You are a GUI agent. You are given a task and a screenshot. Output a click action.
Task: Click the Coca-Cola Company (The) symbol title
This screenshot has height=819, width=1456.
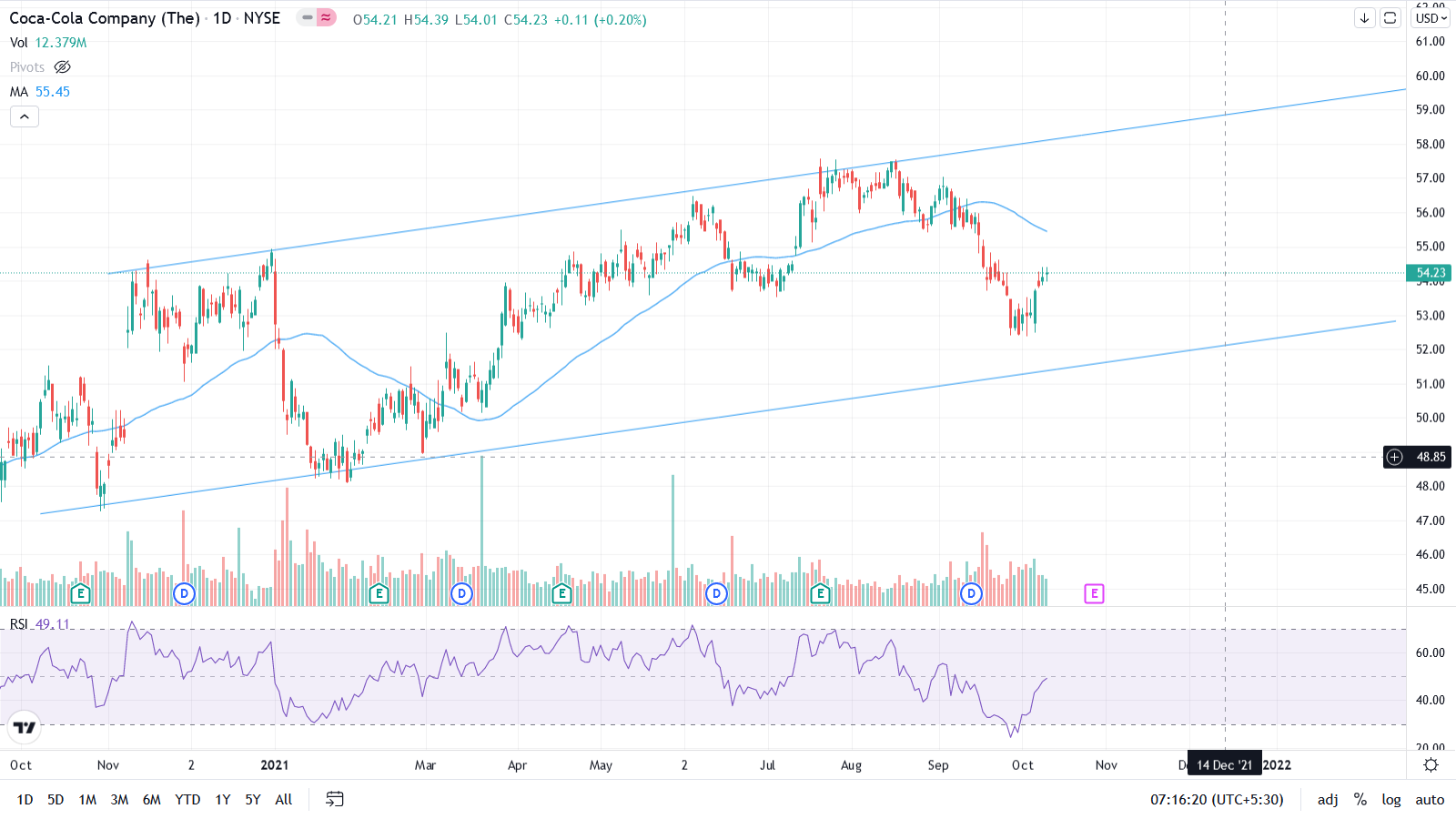[105, 18]
